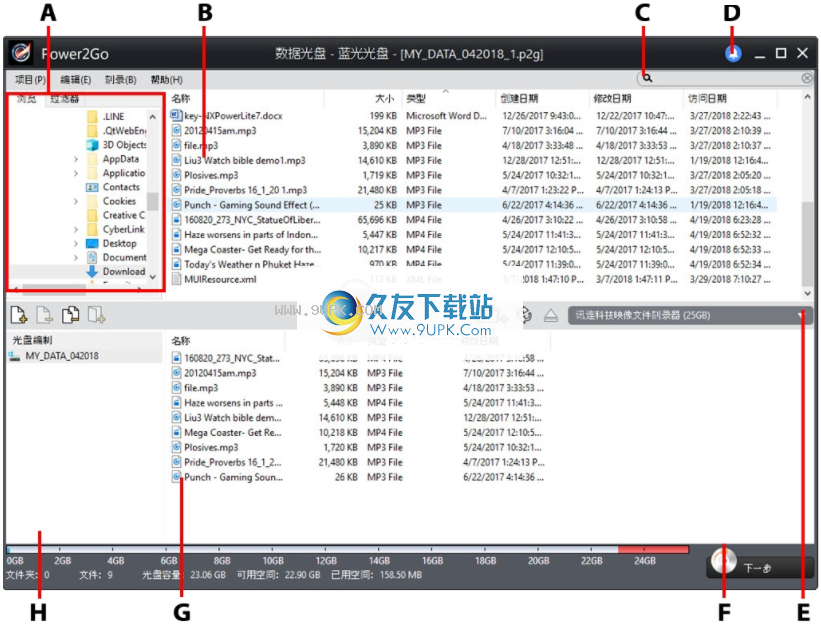Expand the Application Data folder node
Screen dimensions: 821x626
[76, 173]
